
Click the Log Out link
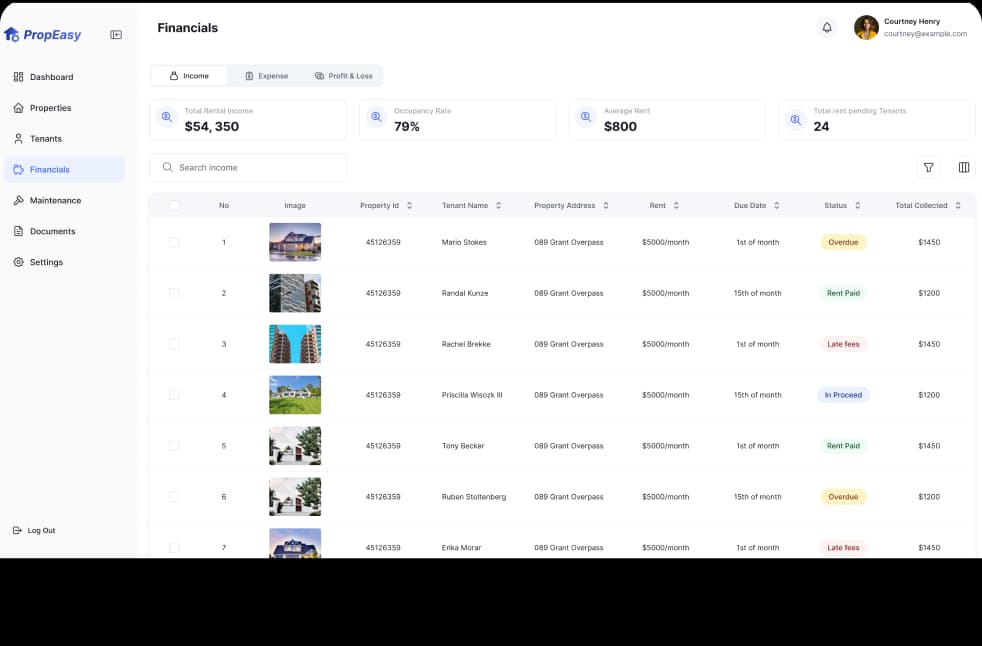34,530
